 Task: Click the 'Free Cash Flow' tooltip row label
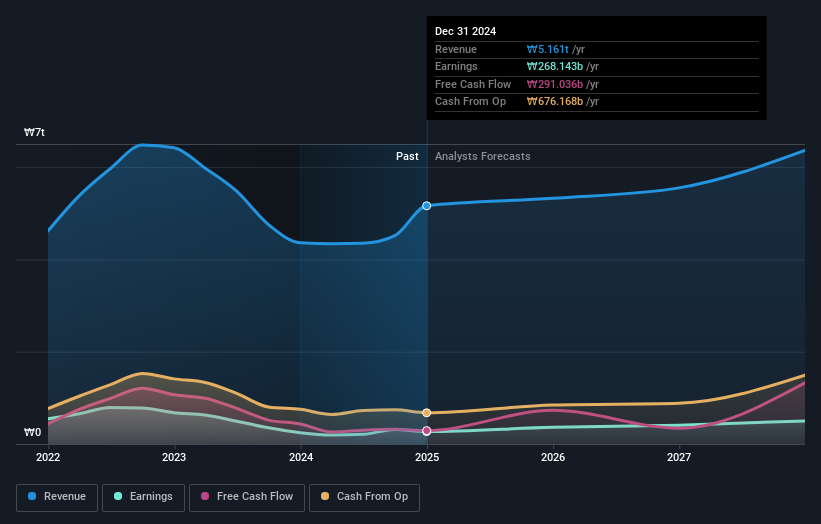coord(473,84)
